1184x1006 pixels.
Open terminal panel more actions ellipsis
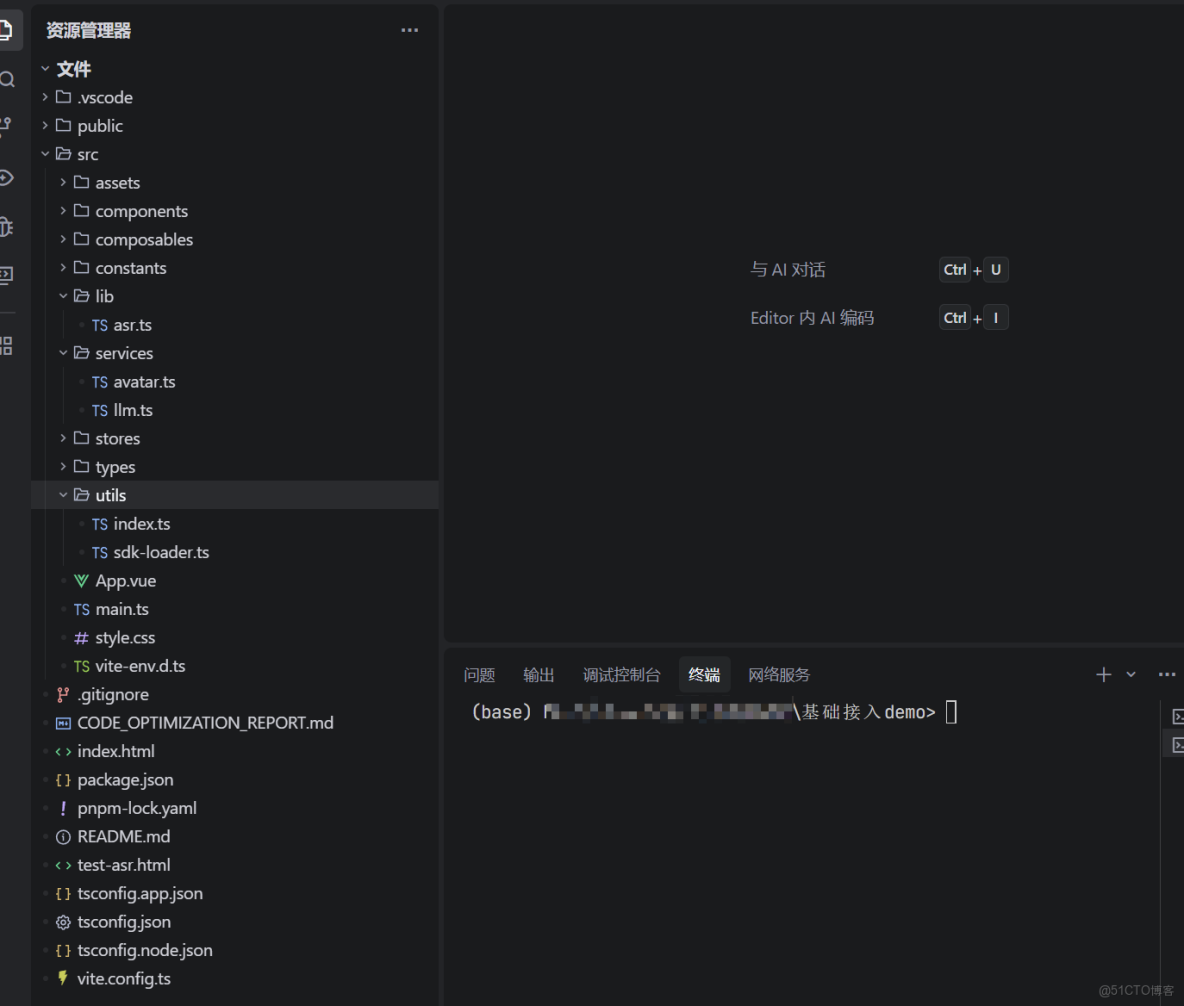point(1167,674)
